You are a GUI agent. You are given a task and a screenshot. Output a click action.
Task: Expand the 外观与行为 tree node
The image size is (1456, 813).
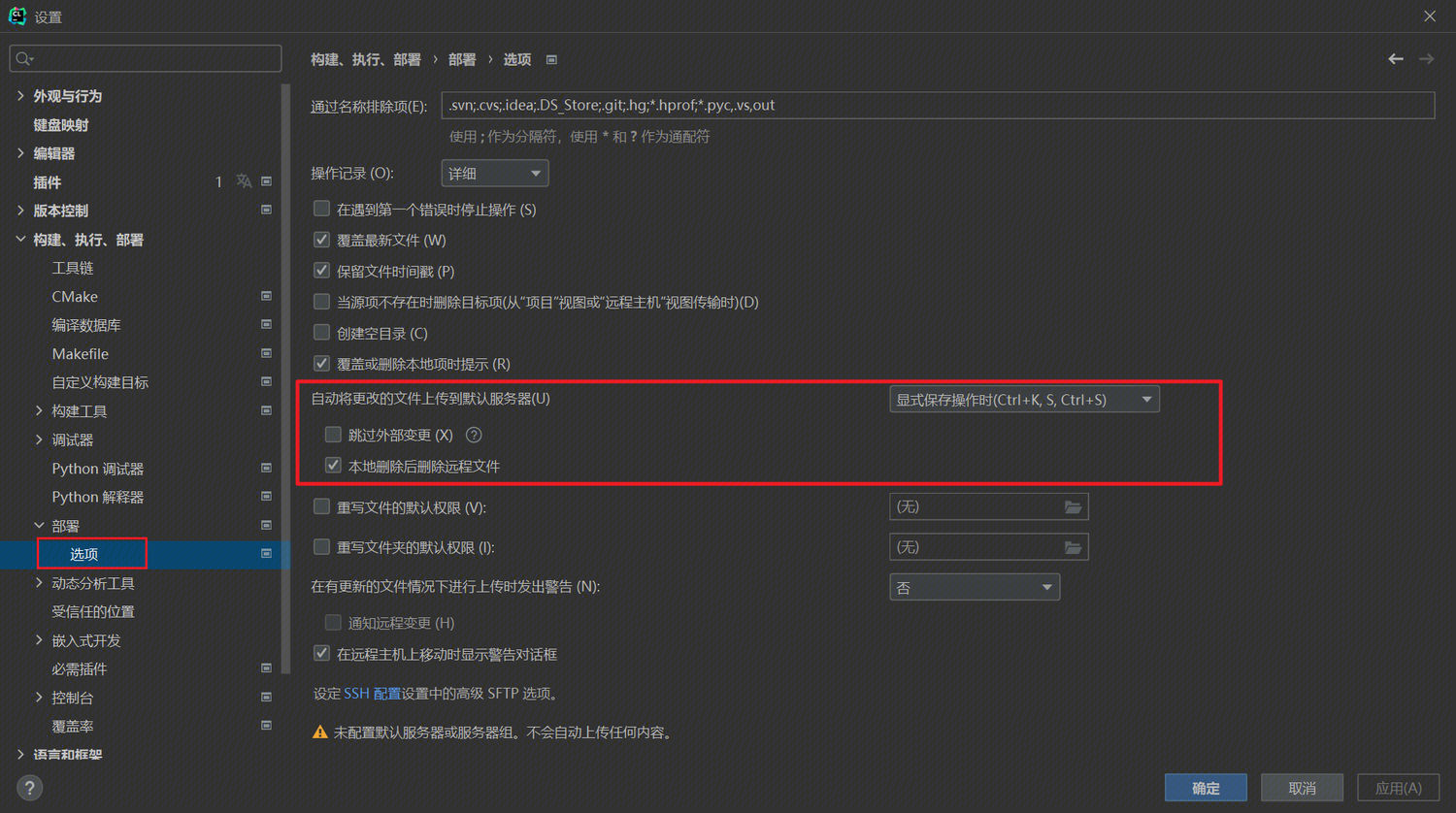tap(21, 96)
